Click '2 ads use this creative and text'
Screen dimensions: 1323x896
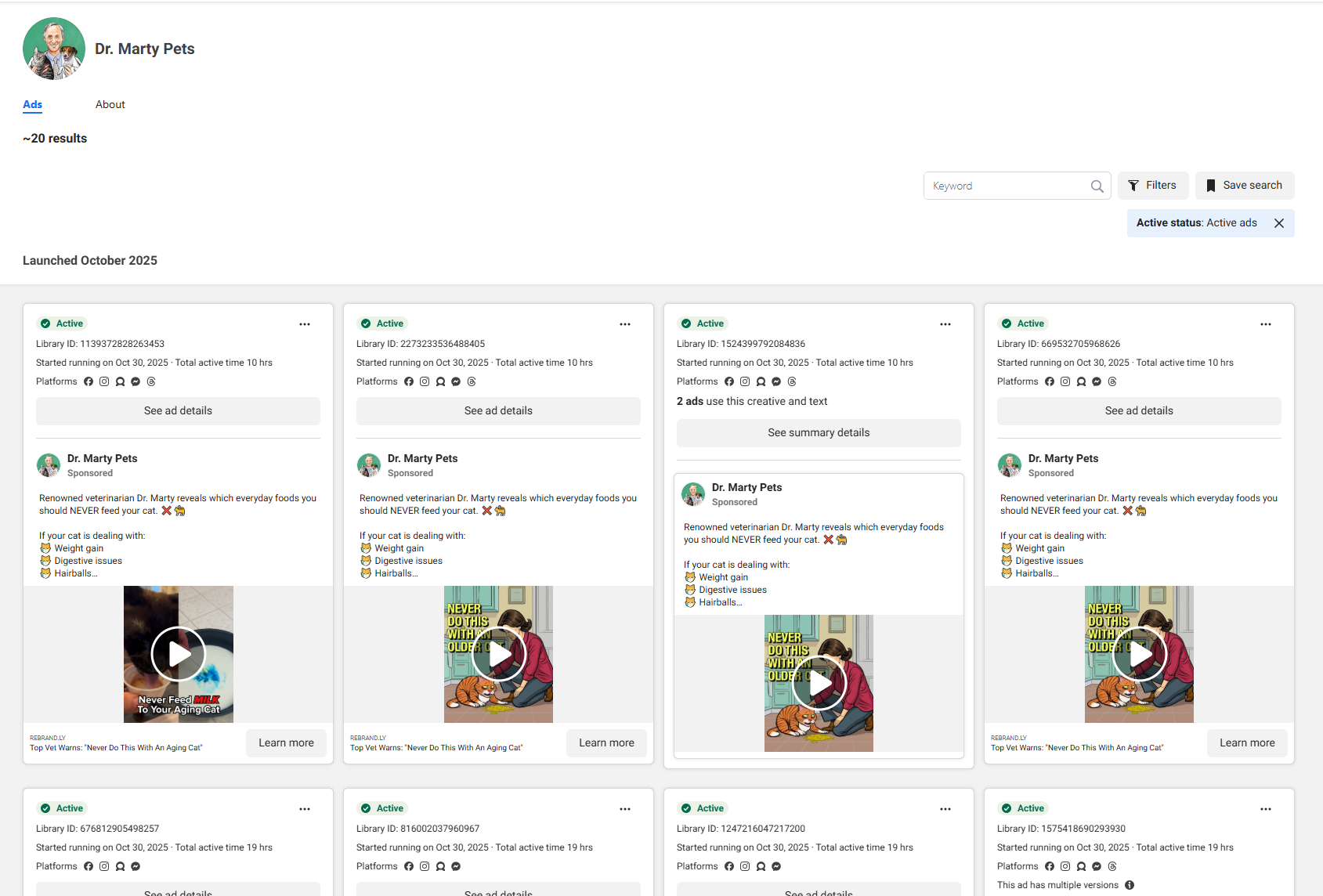pyautogui.click(x=752, y=402)
